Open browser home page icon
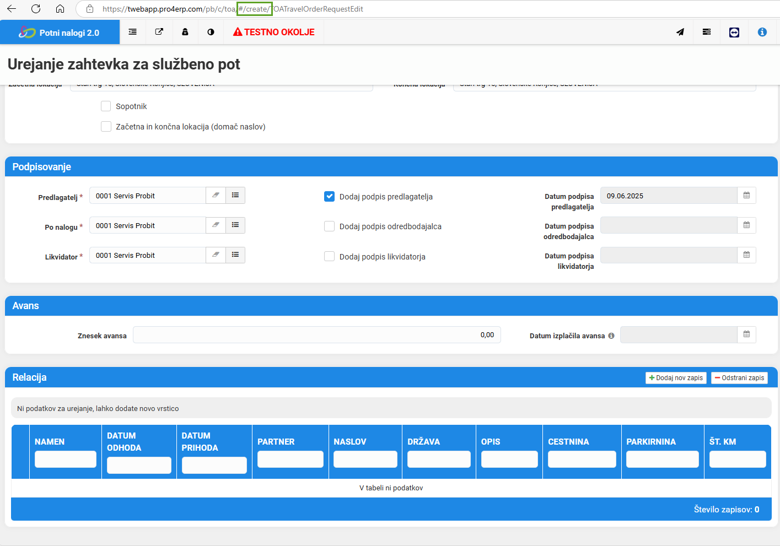This screenshot has width=780, height=546. point(60,8)
